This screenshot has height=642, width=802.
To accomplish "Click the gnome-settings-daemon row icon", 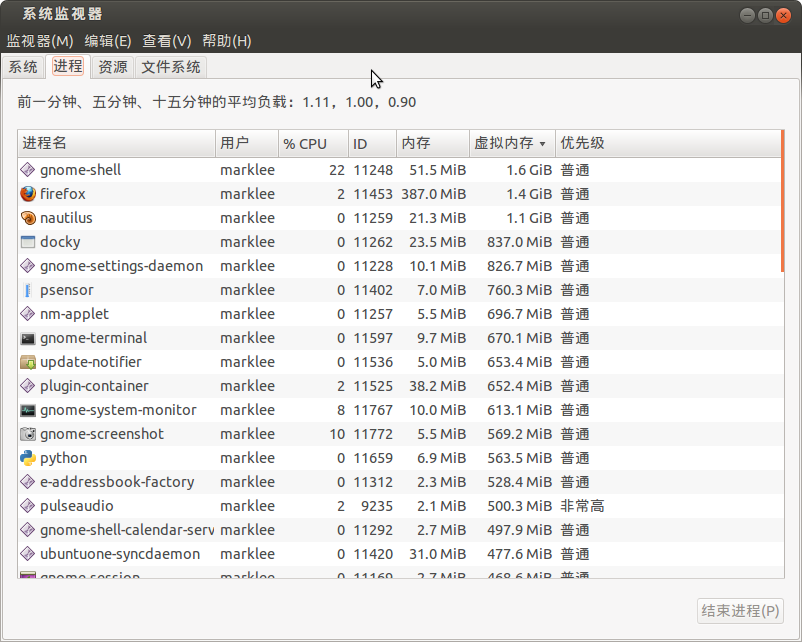I will click(28, 266).
